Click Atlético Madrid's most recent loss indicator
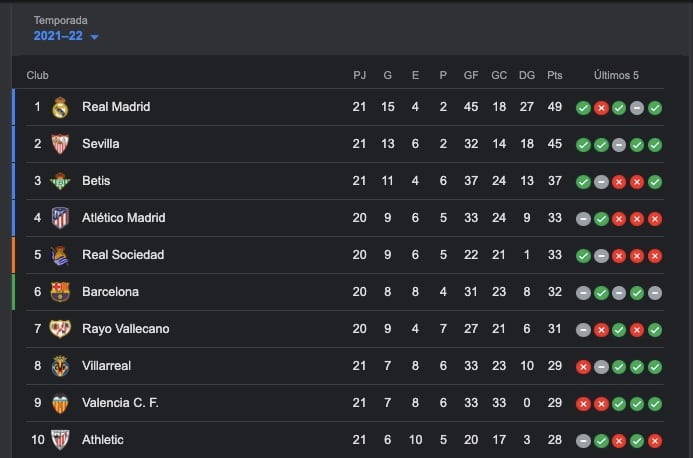This screenshot has width=693, height=458. pos(655,218)
